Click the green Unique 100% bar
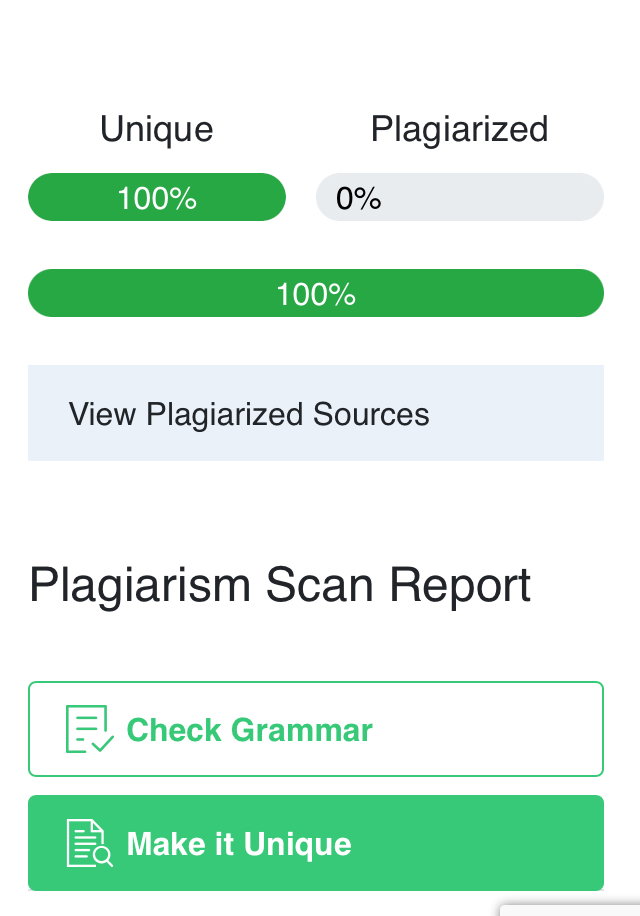Image resolution: width=640 pixels, height=916 pixels. (157, 197)
